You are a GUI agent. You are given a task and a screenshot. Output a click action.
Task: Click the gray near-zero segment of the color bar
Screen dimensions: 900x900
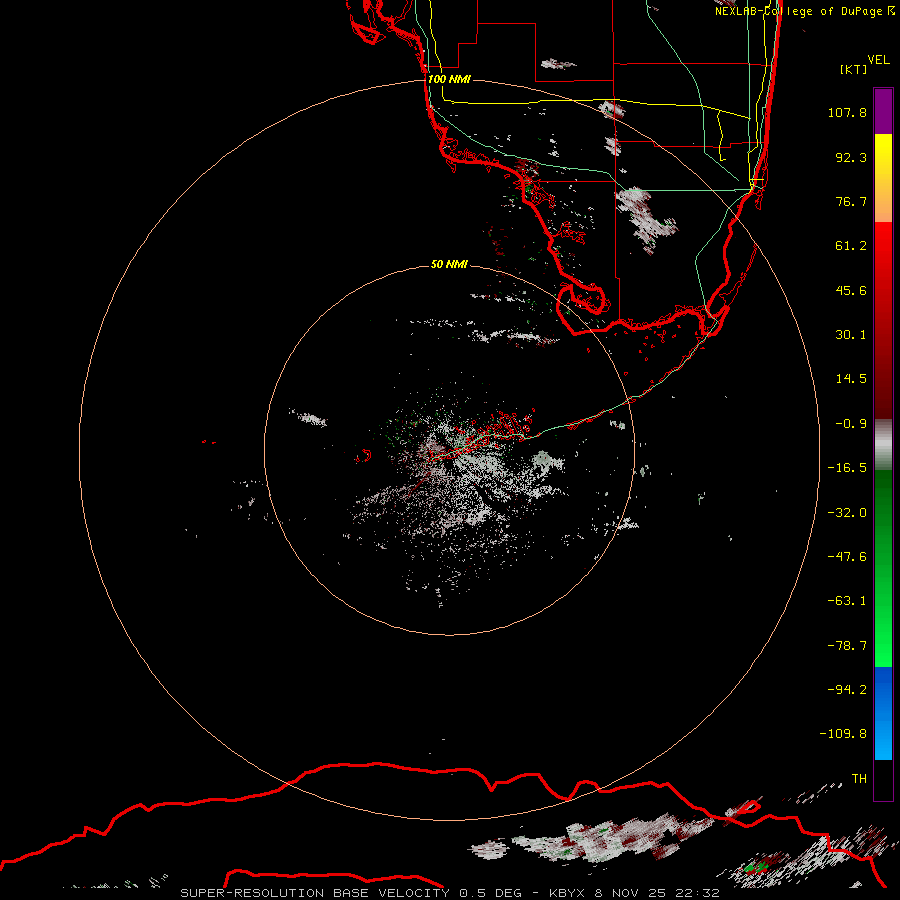[x=883, y=445]
